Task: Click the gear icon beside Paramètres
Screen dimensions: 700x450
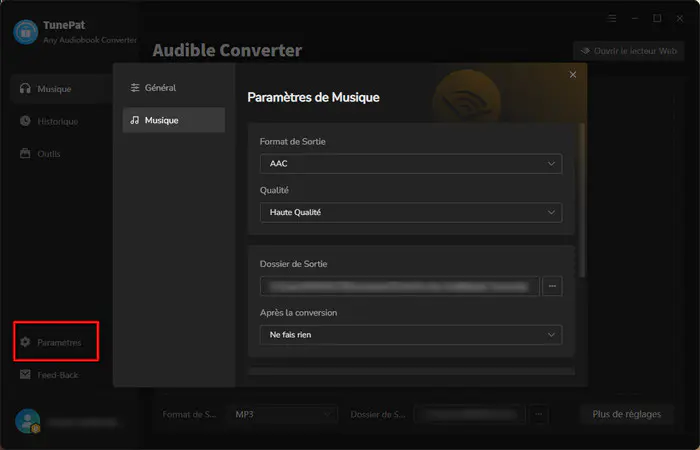Action: tap(25, 342)
